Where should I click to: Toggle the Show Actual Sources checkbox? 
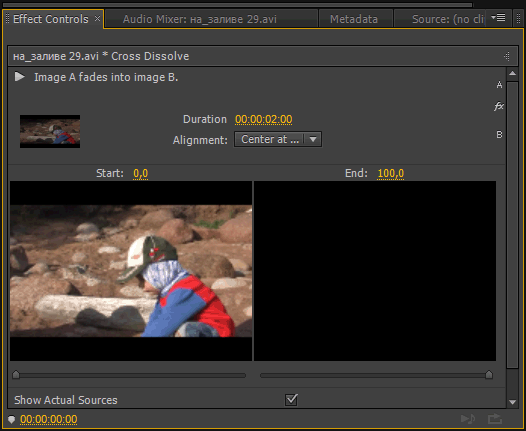pos(291,399)
